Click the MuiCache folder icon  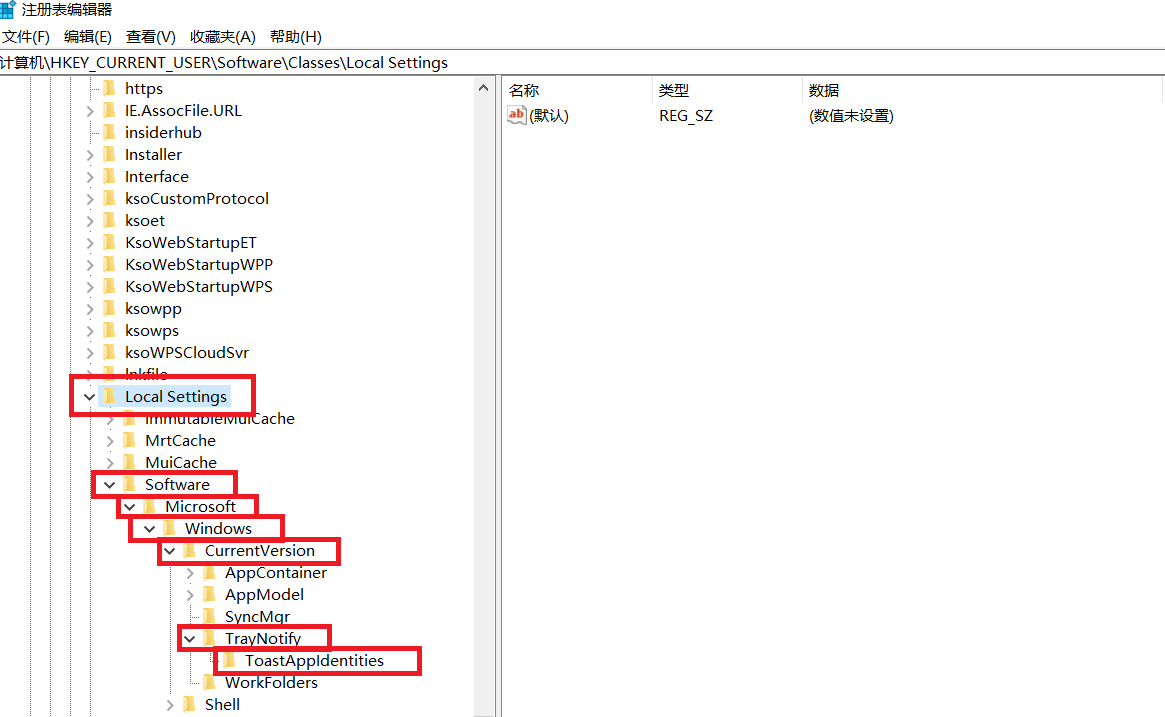(x=129, y=462)
